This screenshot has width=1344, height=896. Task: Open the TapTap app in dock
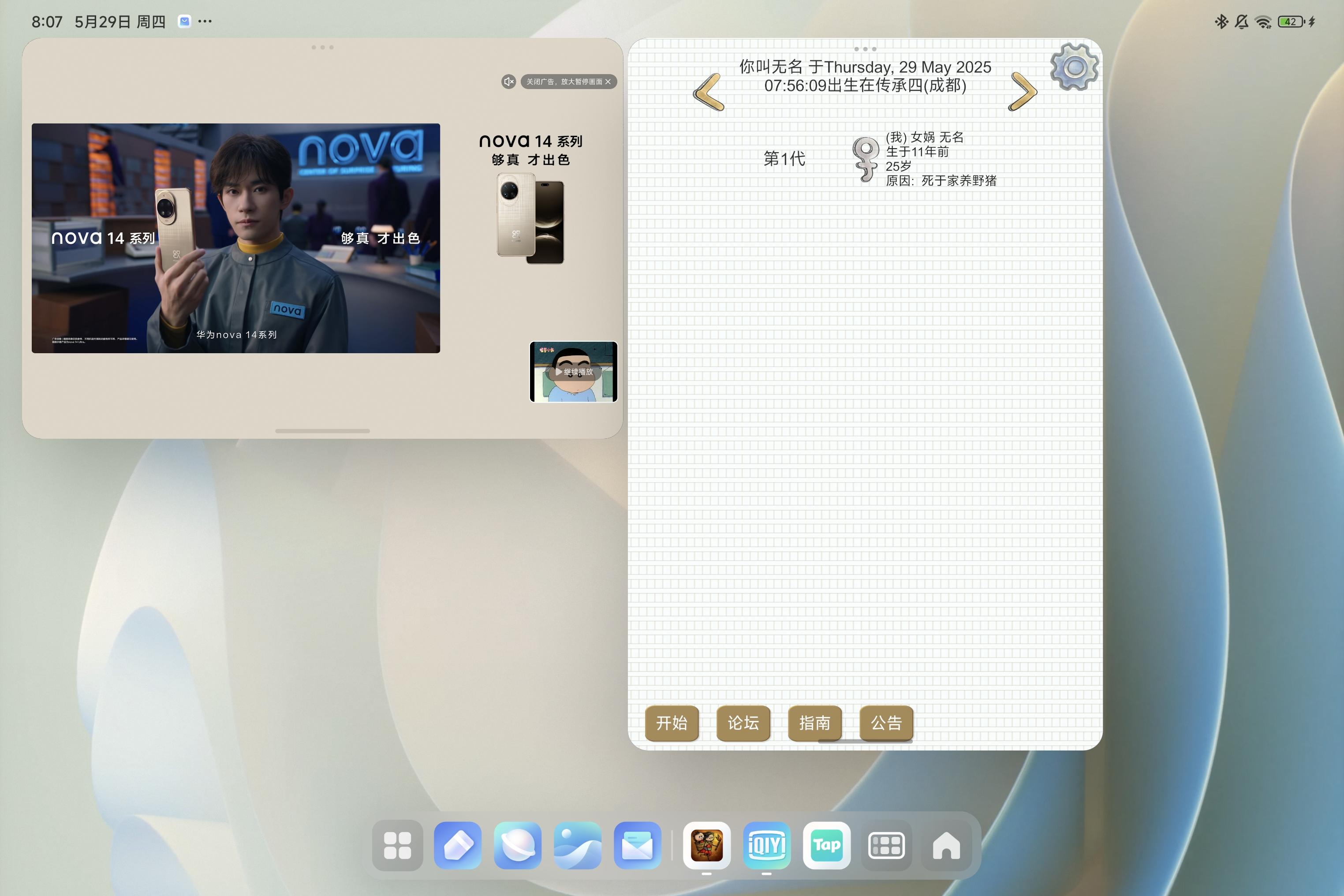pyautogui.click(x=827, y=846)
